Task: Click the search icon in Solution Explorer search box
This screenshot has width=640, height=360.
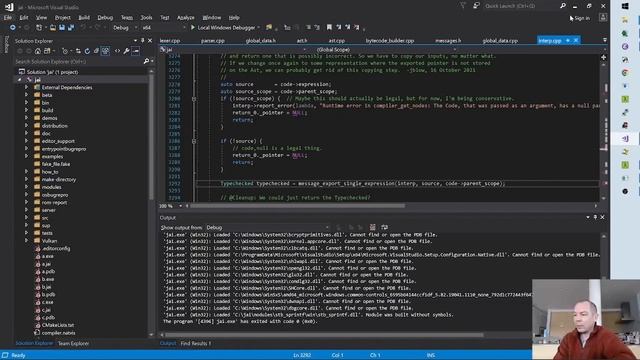Action: click(x=146, y=61)
